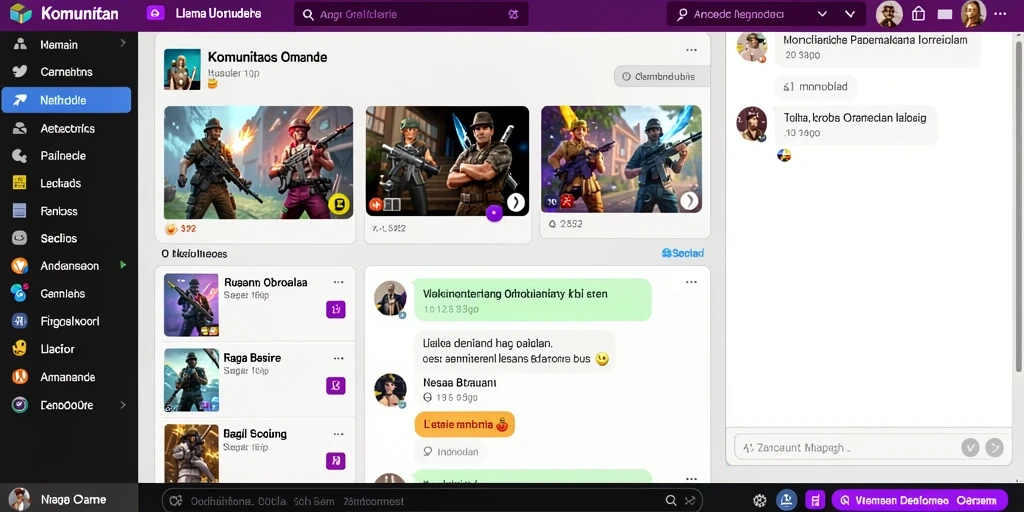Click the icon beside Renbss

[20, 211]
